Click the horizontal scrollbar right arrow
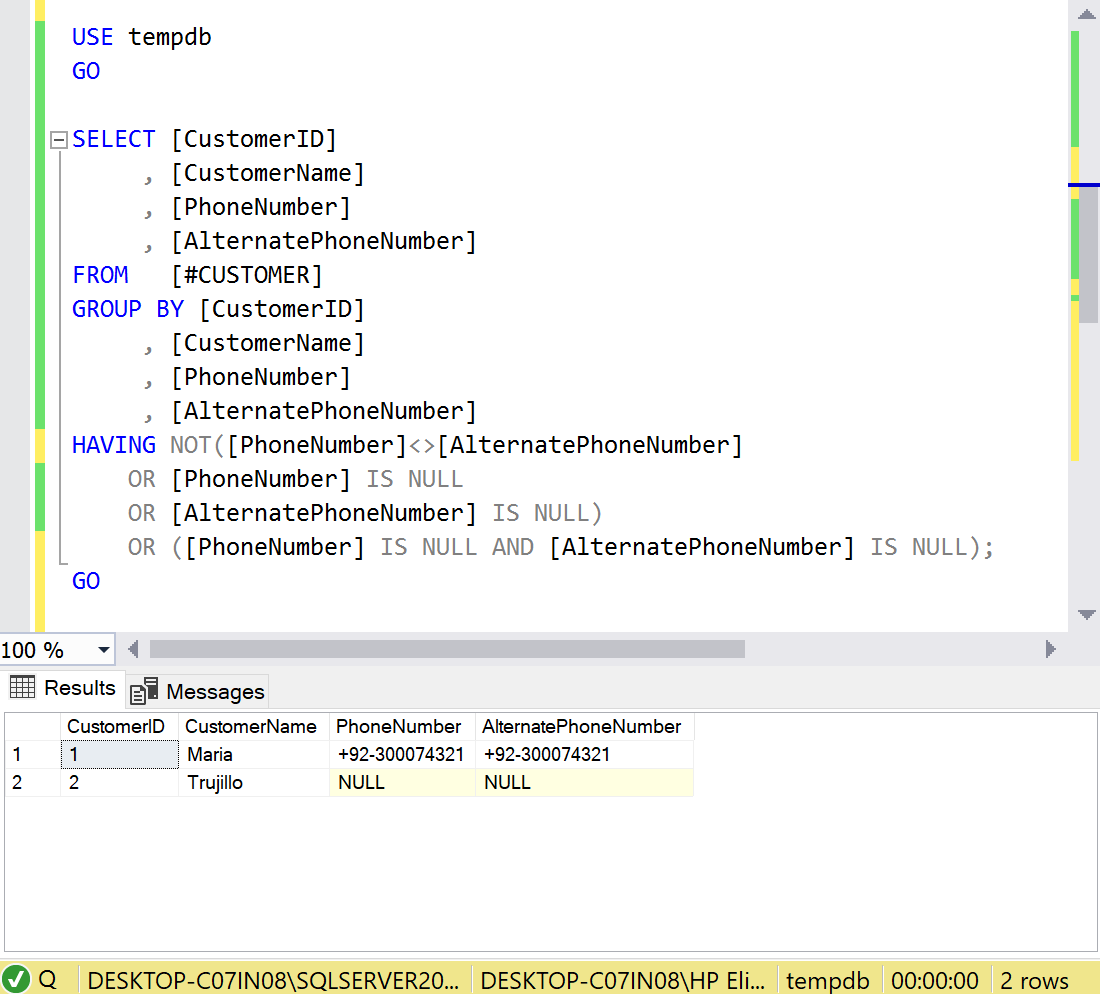The width and height of the screenshot is (1100, 994). [x=1050, y=650]
